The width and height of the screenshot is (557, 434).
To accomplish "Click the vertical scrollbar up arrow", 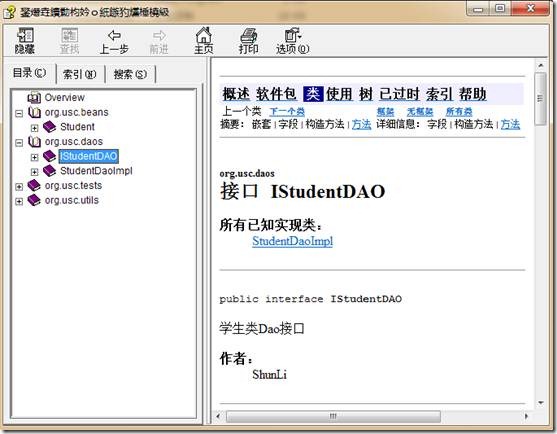I will coord(541,65).
